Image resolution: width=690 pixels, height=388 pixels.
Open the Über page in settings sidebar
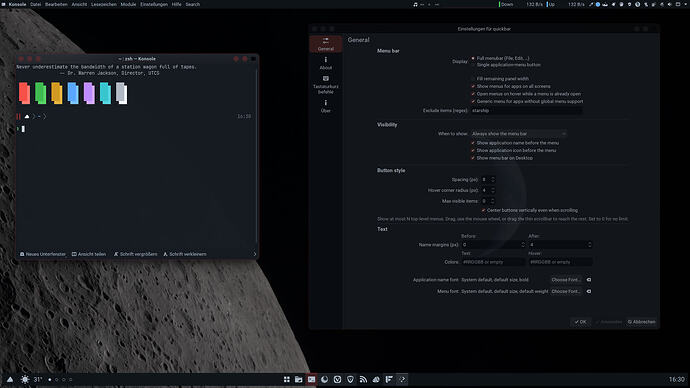[326, 106]
